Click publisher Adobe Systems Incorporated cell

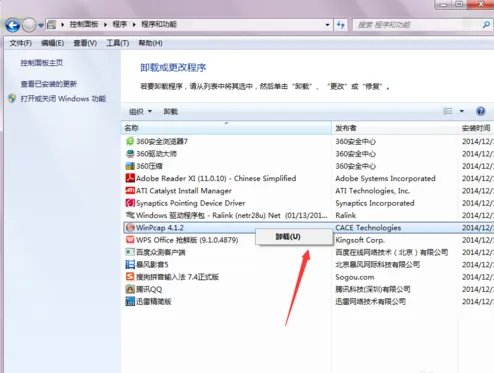[x=385, y=178]
